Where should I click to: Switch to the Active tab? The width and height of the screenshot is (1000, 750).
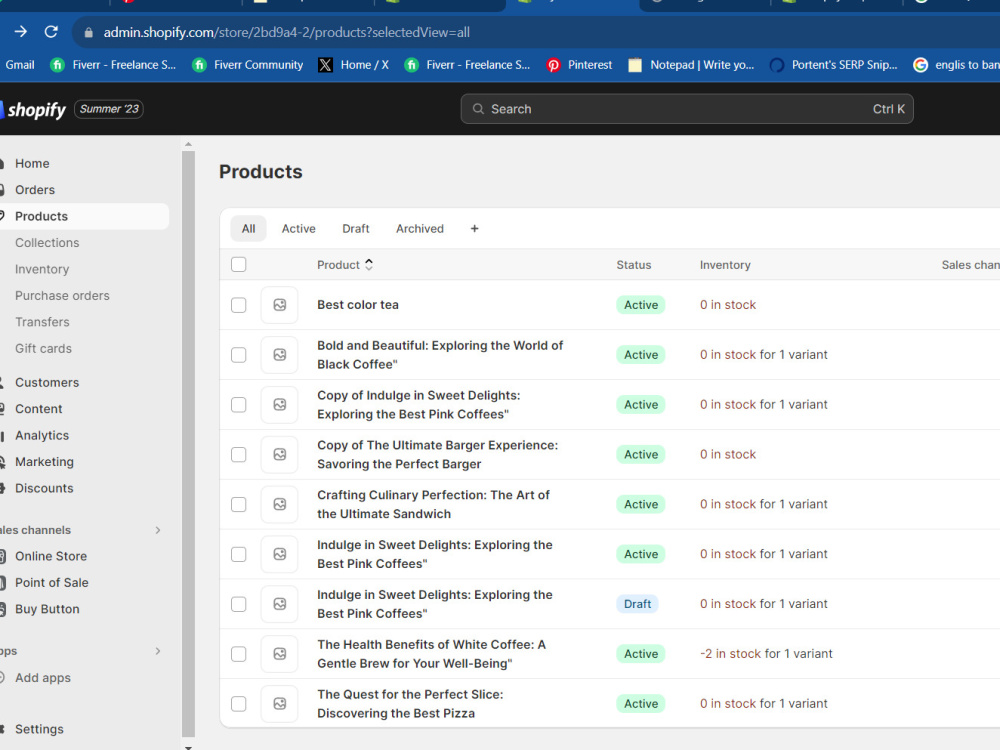click(x=298, y=228)
